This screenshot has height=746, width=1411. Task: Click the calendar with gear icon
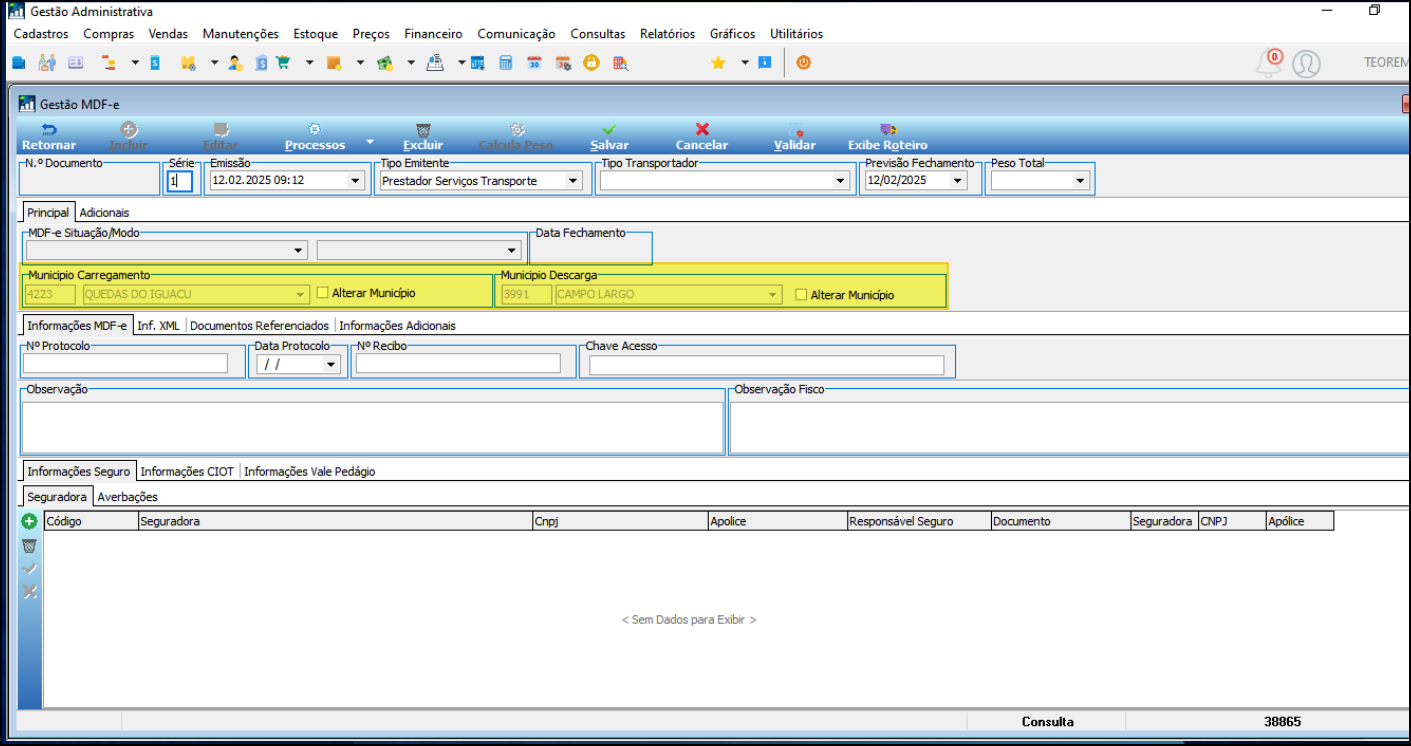click(563, 62)
